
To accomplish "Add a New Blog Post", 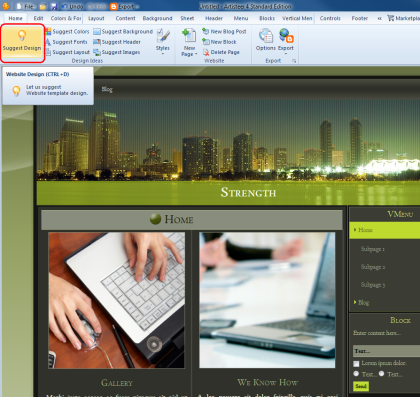I will (224, 31).
